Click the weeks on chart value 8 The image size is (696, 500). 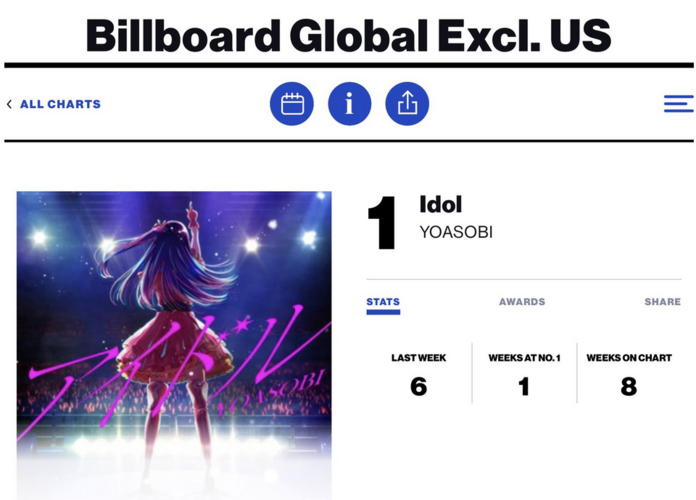click(629, 386)
